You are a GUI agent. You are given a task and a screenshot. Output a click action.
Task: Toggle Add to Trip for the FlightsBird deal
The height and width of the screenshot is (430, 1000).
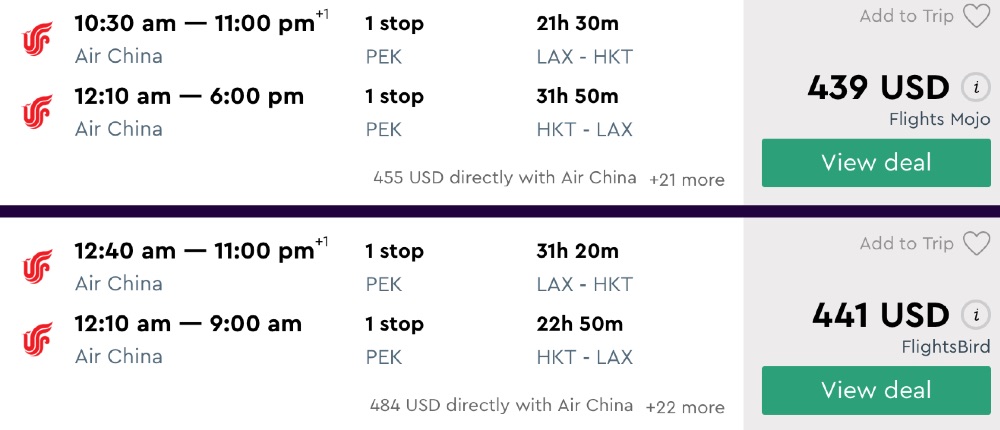point(906,244)
